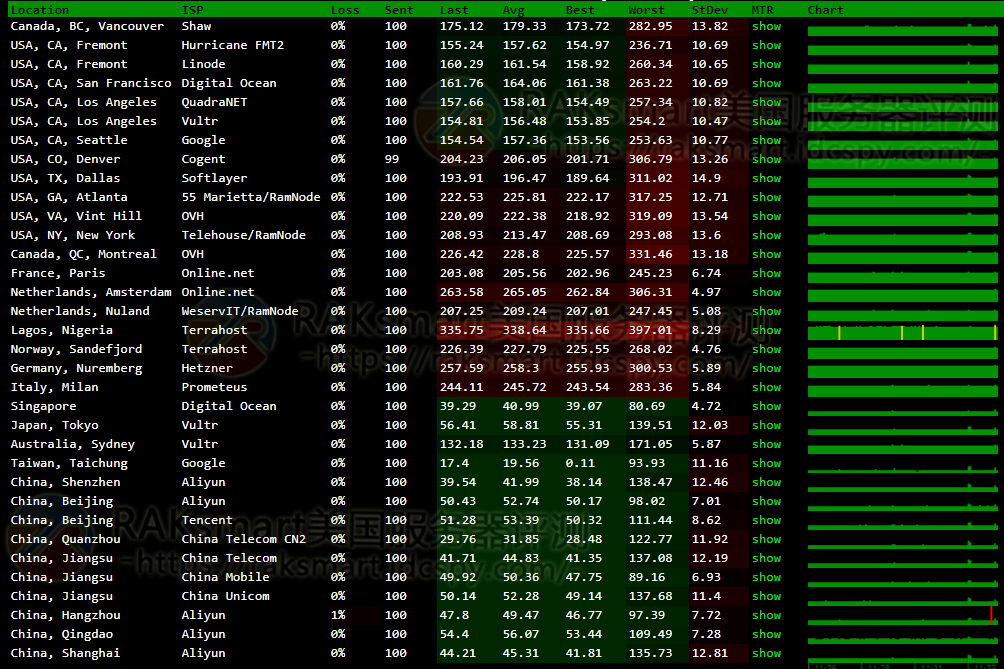This screenshot has height=669, width=1004.
Task: Open the show link for Hurricane FMT2 row
Action: (x=766, y=45)
